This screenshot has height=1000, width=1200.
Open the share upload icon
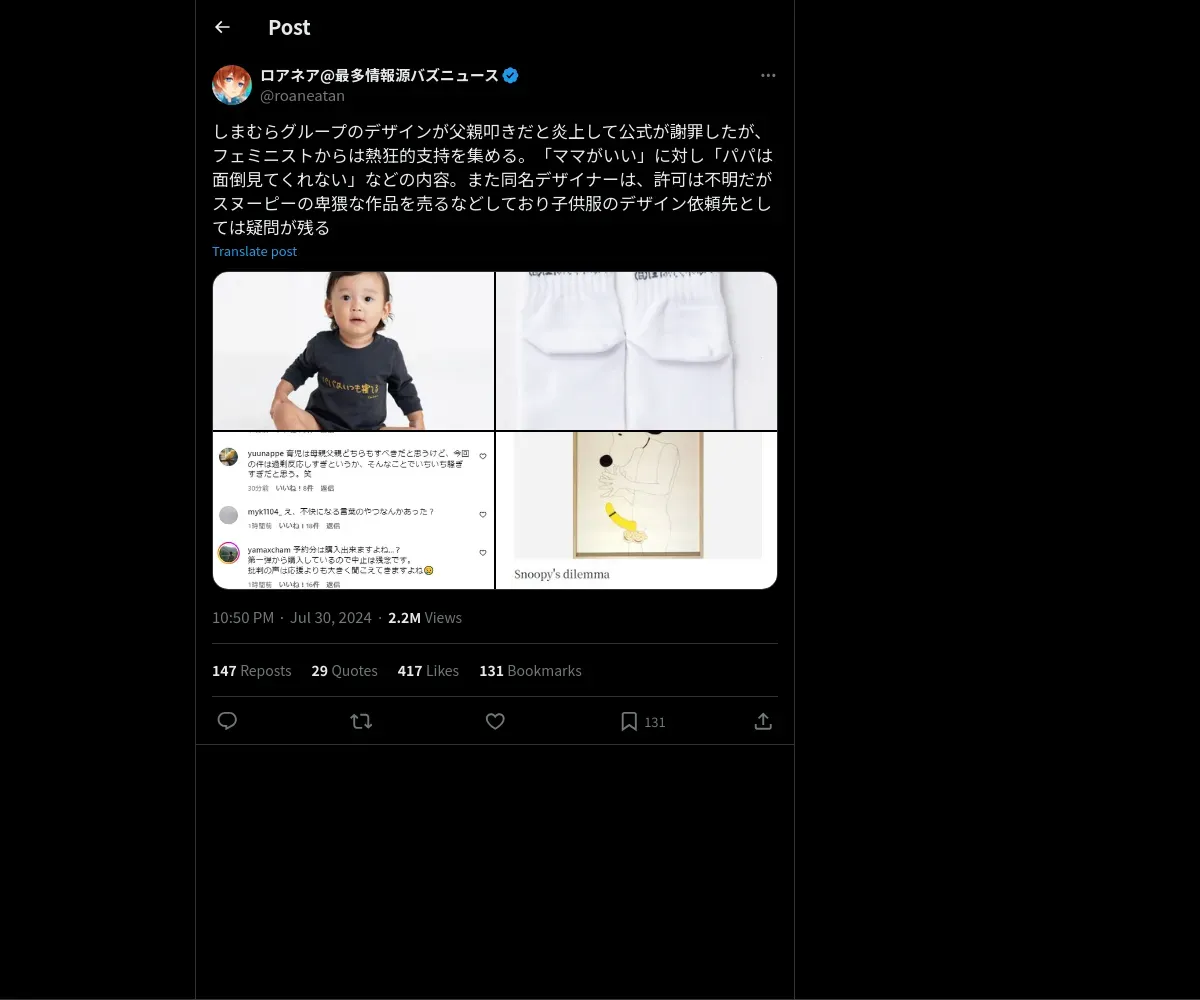[x=763, y=721]
